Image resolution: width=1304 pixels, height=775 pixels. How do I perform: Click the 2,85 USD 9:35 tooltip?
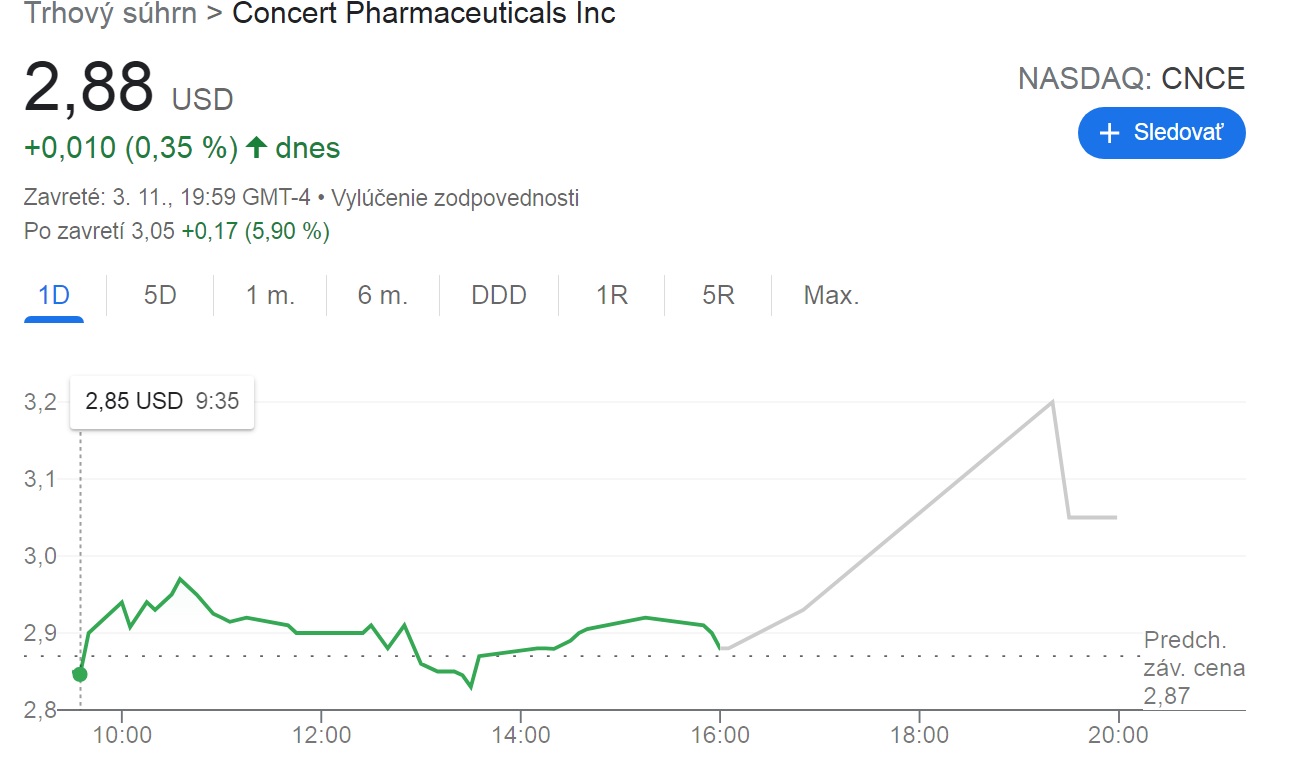click(162, 402)
